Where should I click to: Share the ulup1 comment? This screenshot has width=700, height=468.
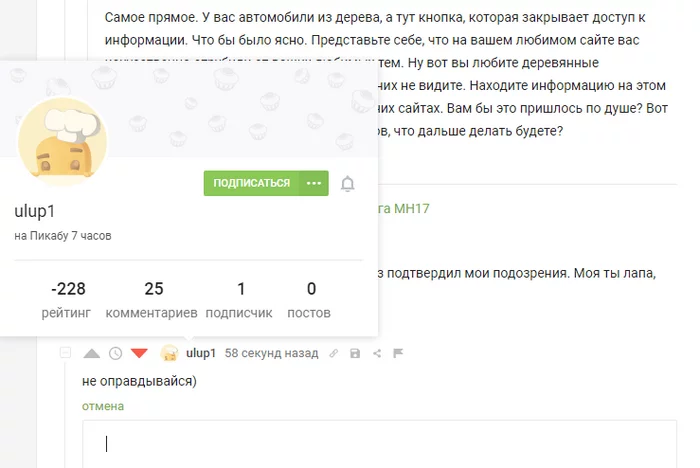tap(377, 354)
